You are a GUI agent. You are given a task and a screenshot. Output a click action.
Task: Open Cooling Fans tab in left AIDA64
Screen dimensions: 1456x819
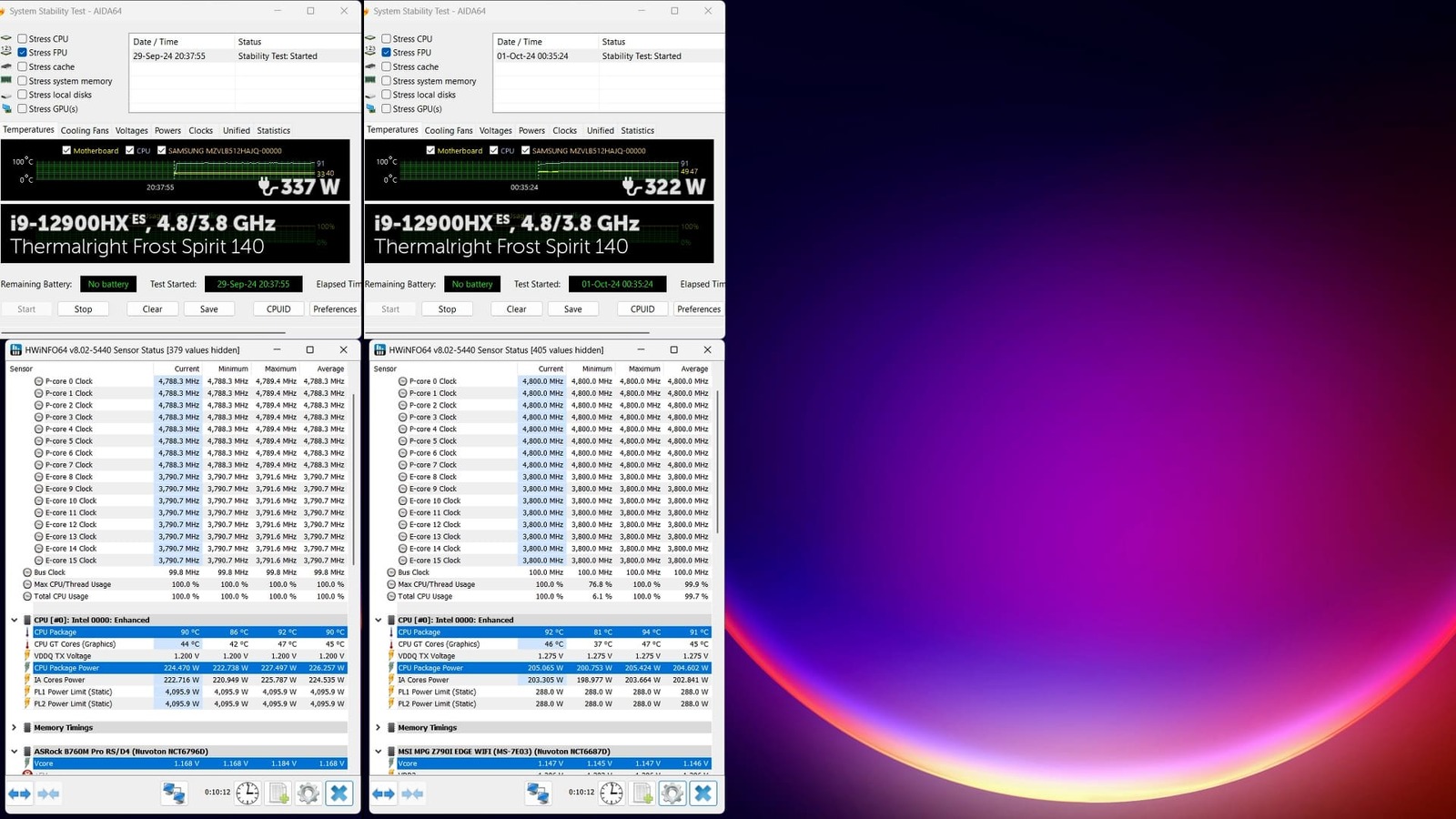pyautogui.click(x=85, y=130)
